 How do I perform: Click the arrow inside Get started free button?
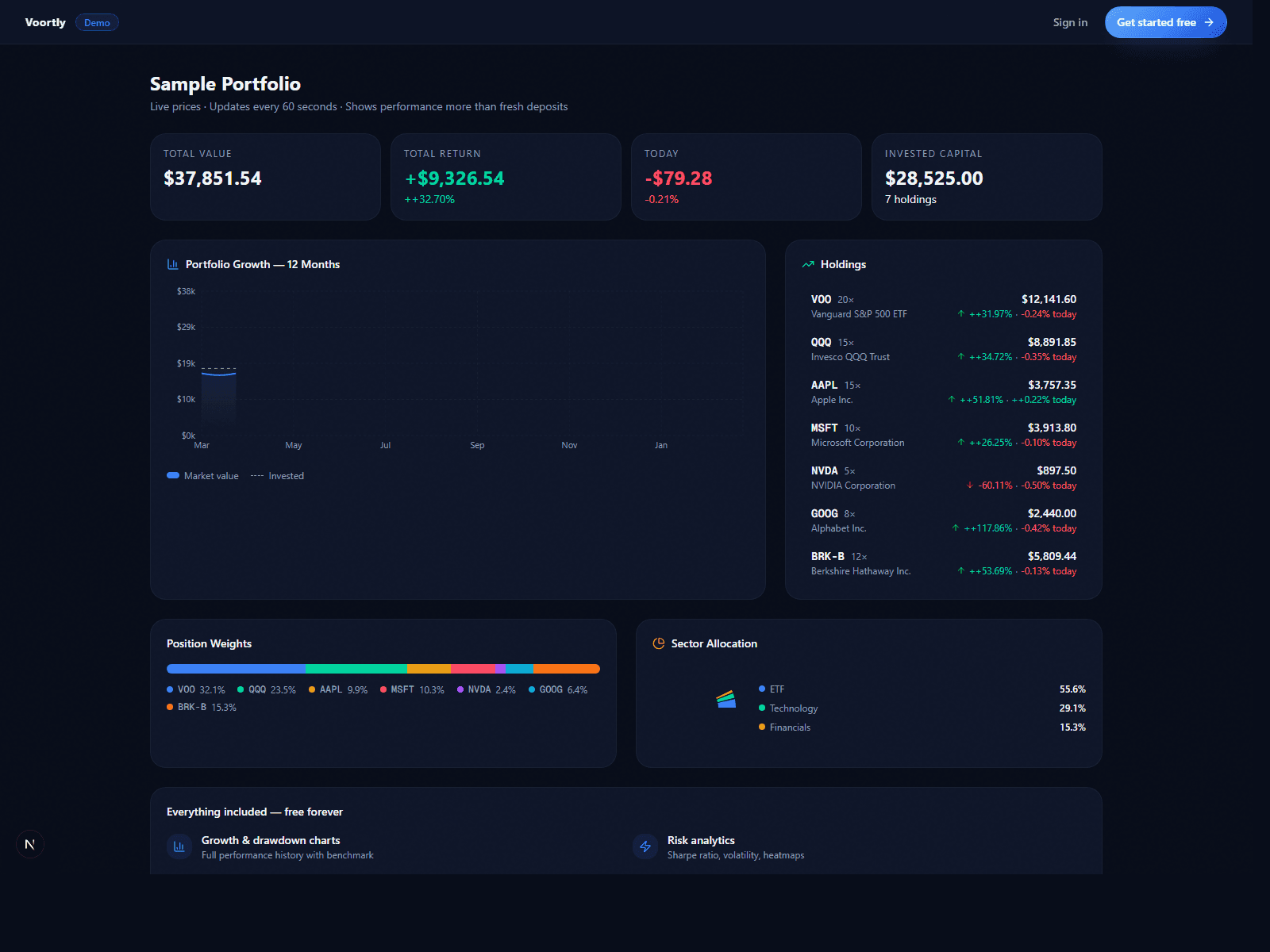point(1210,22)
